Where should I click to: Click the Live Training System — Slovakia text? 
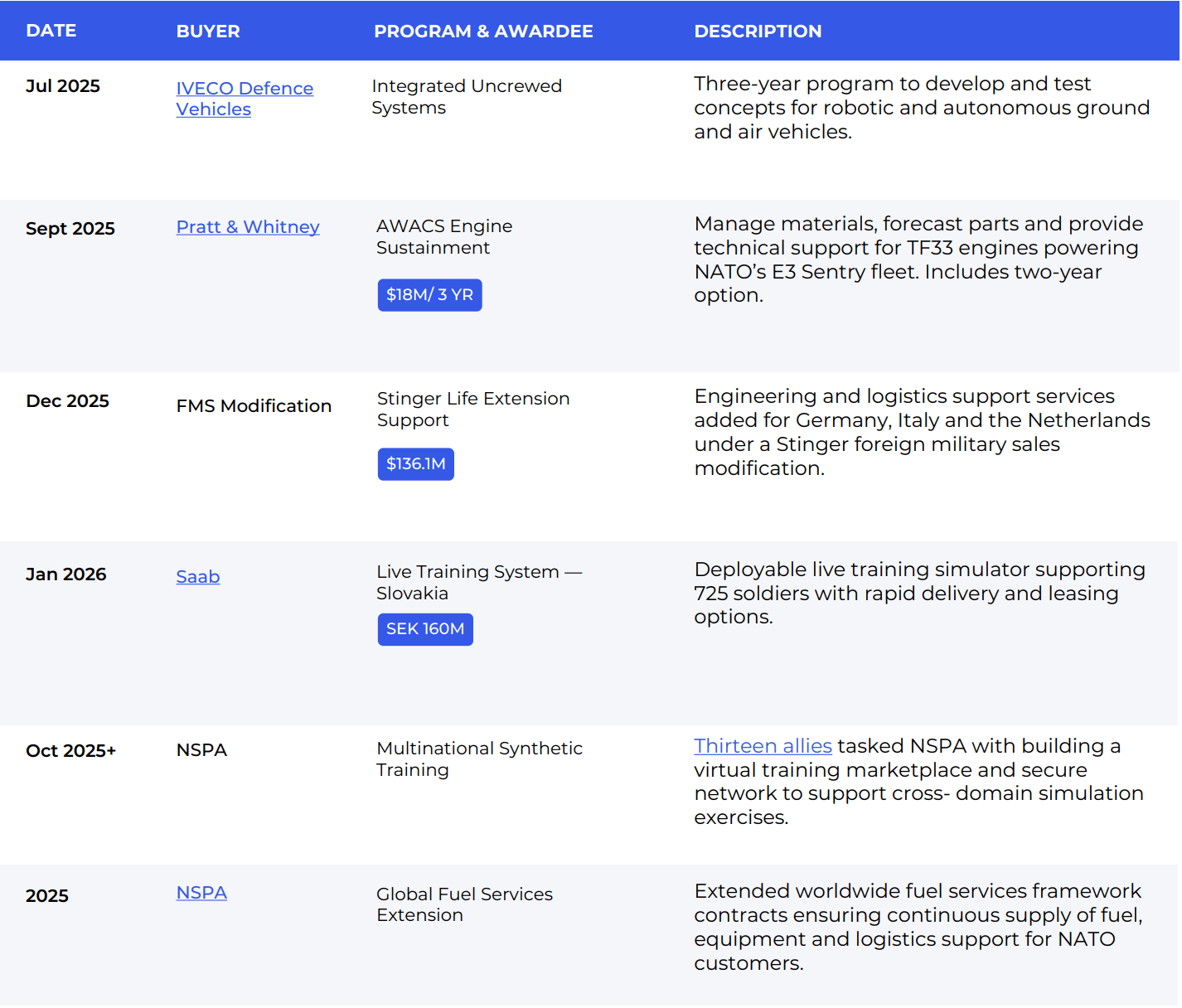[479, 583]
